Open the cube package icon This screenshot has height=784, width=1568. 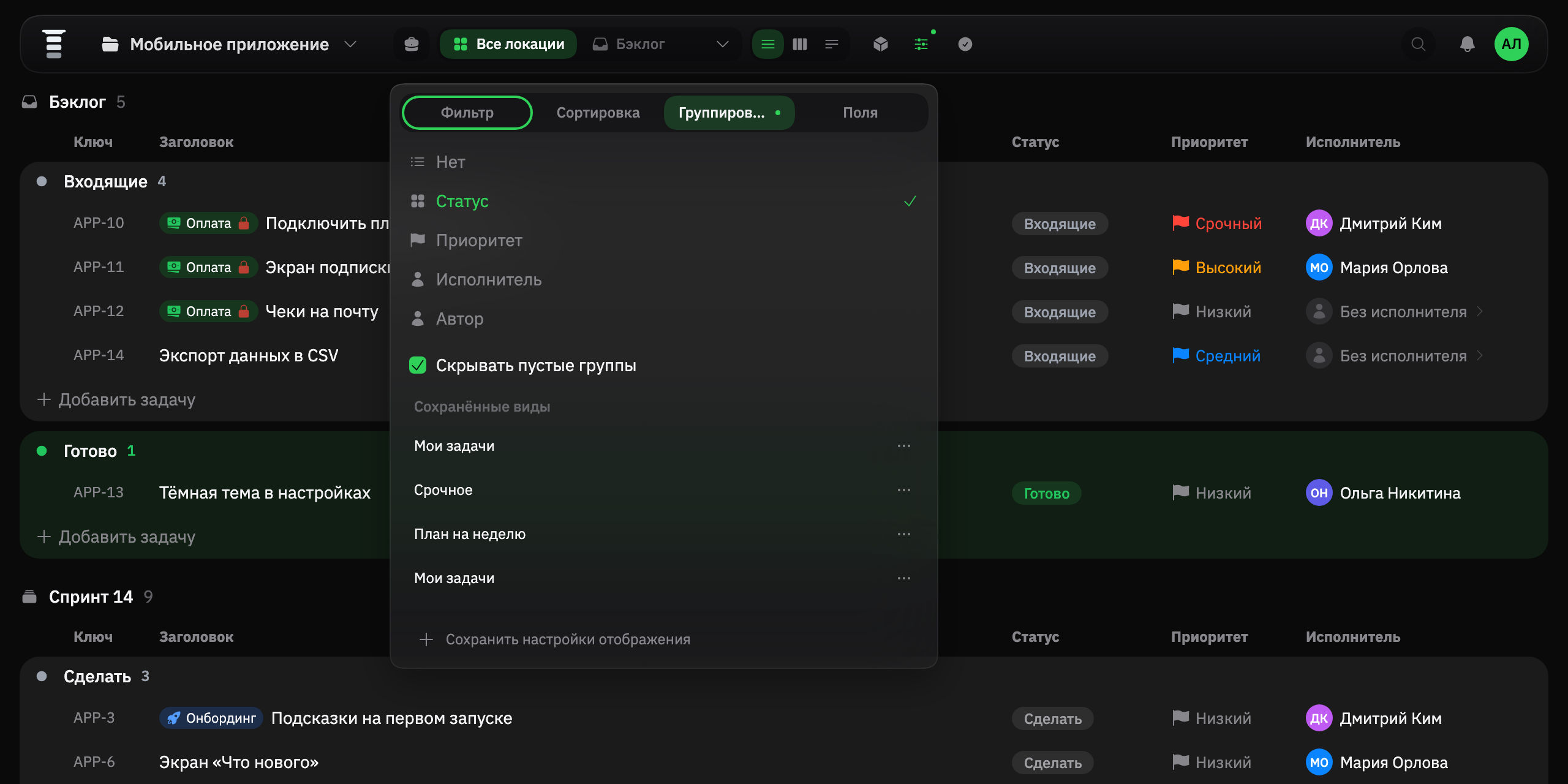pyautogui.click(x=881, y=44)
